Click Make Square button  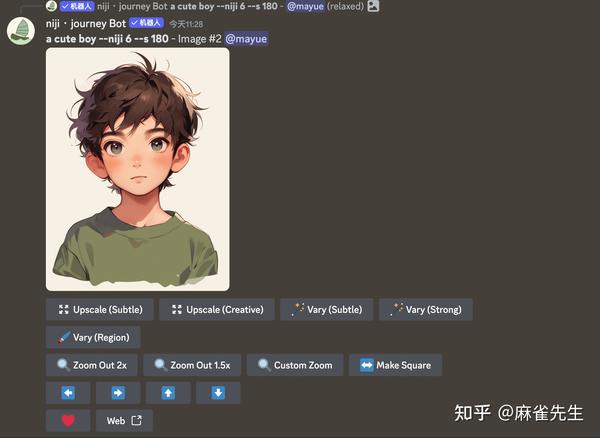(x=395, y=365)
